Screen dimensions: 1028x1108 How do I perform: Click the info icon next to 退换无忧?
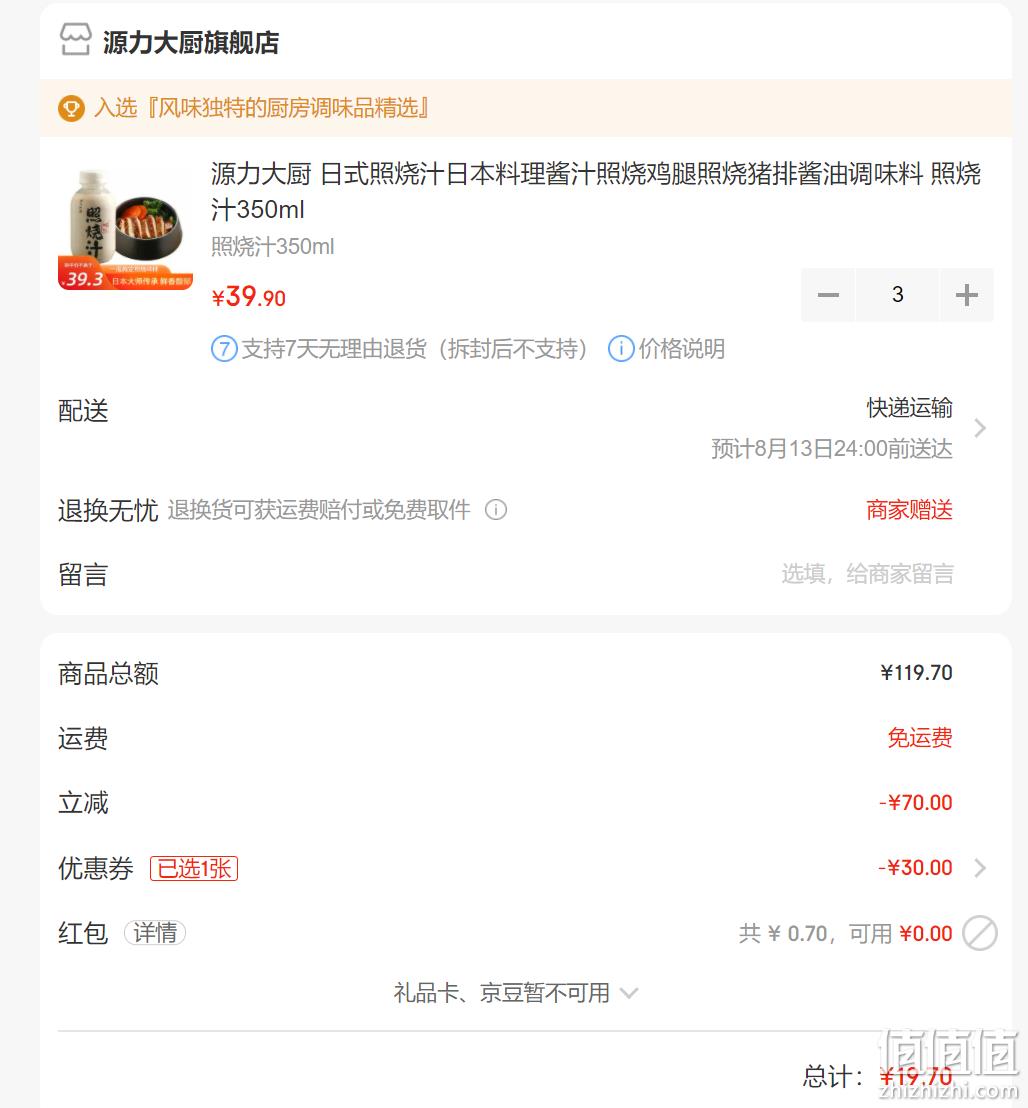tap(496, 509)
